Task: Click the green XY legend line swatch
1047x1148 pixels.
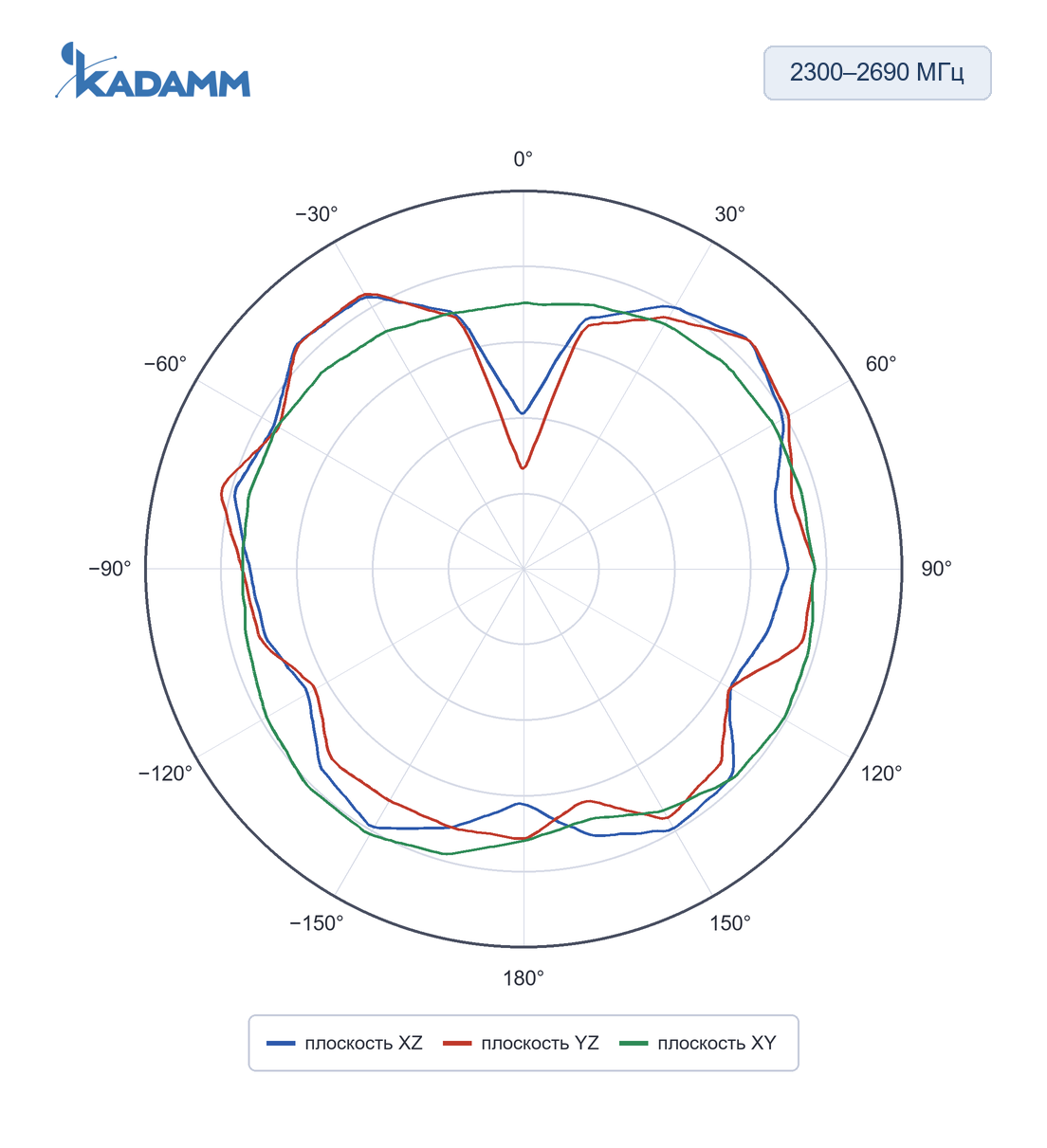Action: pos(634,1044)
